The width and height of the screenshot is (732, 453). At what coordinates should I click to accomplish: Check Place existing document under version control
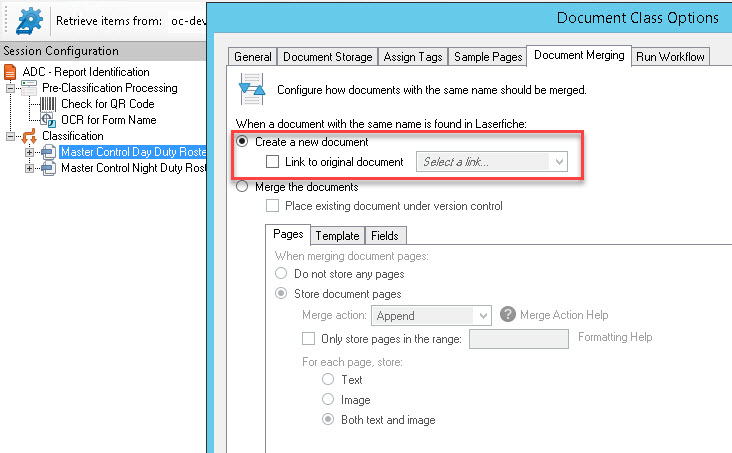272,205
